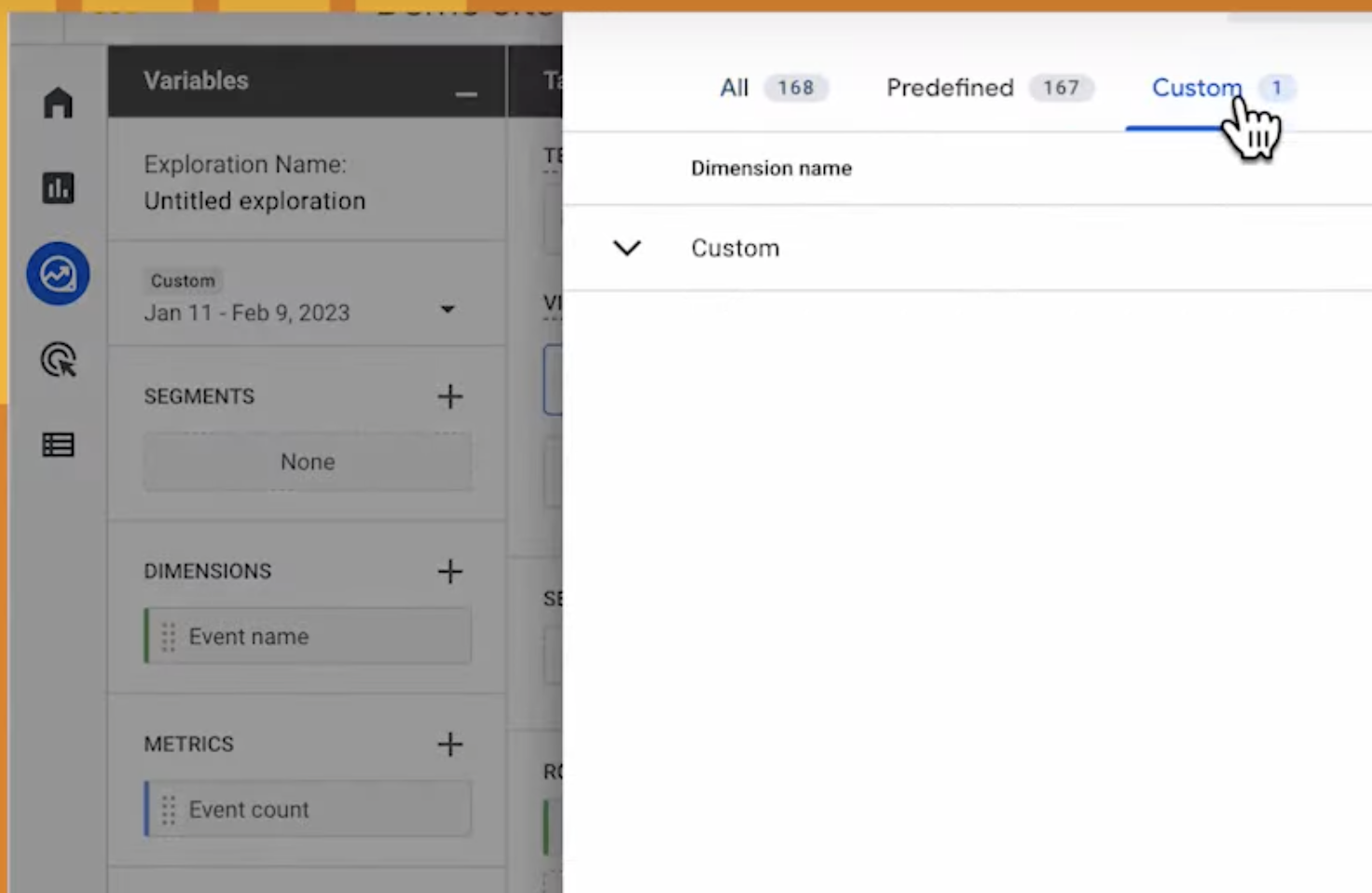Add a new segment with plus icon
This screenshot has height=893, width=1372.
click(x=450, y=396)
